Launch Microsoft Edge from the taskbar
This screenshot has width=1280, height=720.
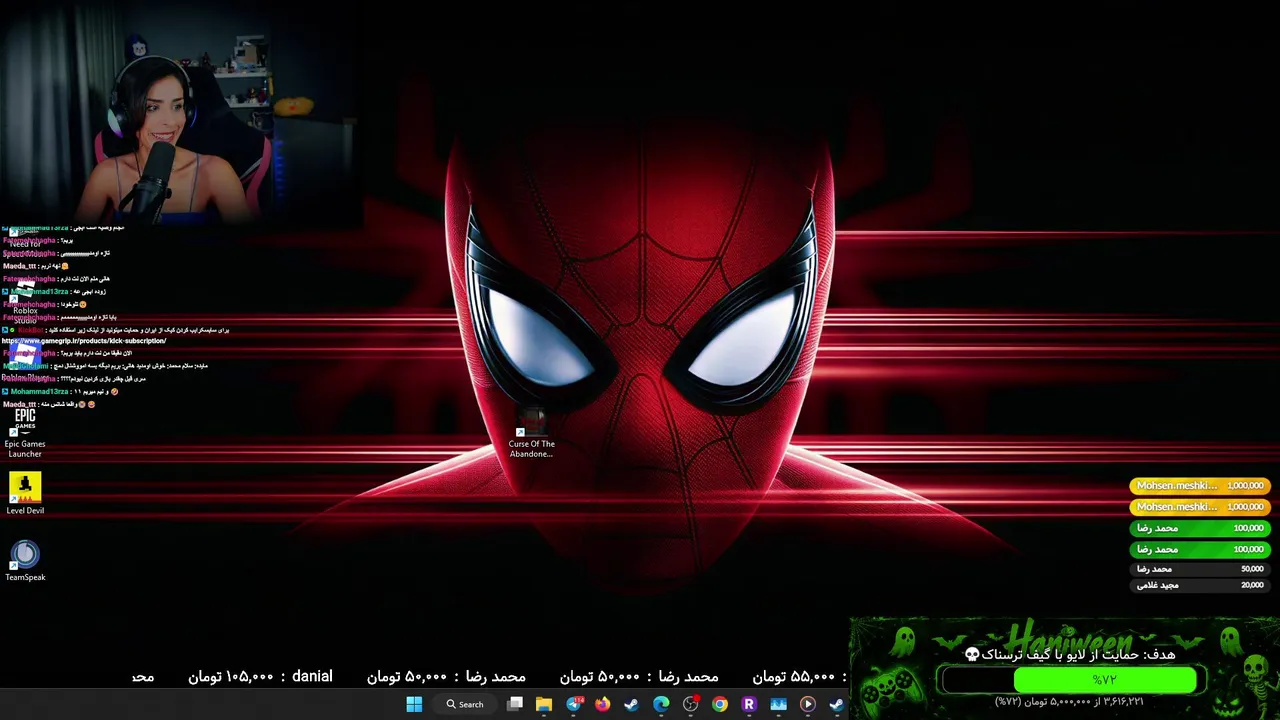pos(661,704)
